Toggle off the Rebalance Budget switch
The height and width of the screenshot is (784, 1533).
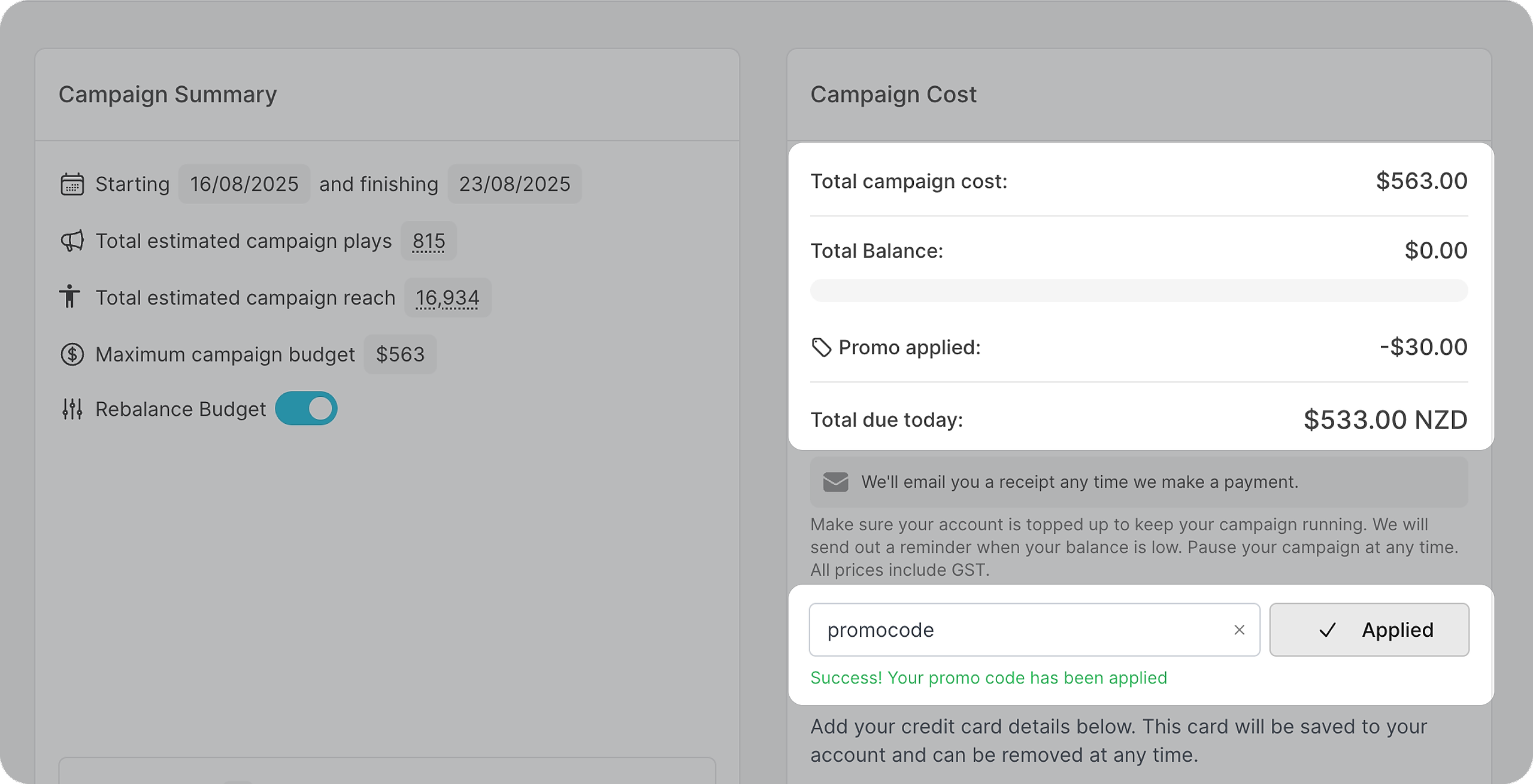click(x=306, y=409)
